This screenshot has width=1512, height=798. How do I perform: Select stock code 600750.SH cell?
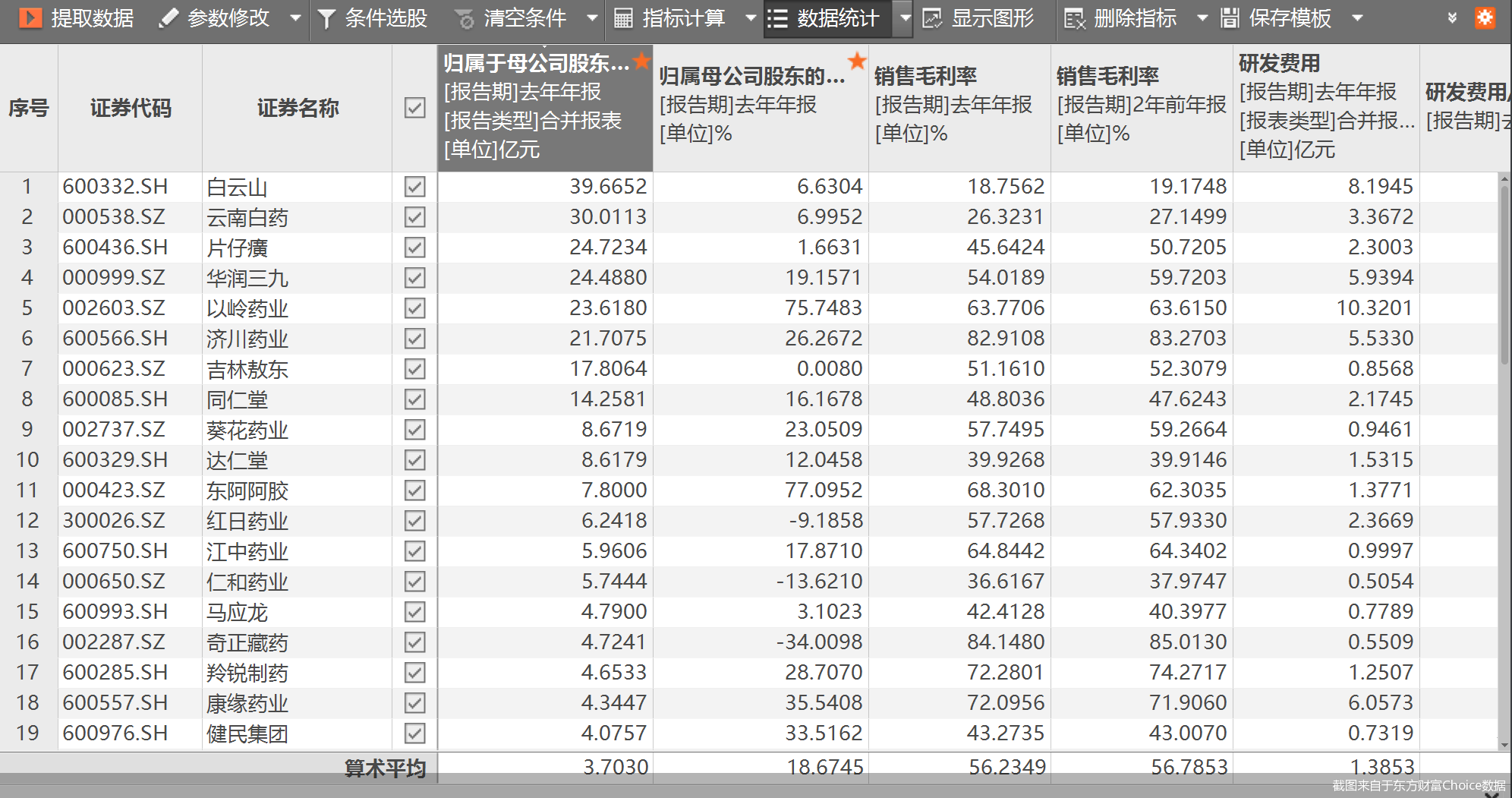(x=131, y=551)
